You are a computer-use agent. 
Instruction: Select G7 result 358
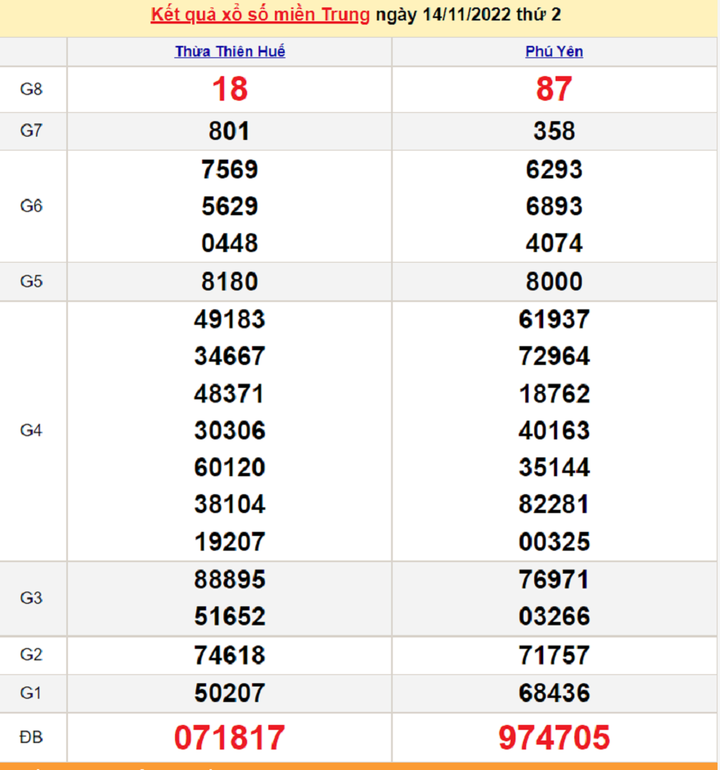click(554, 131)
